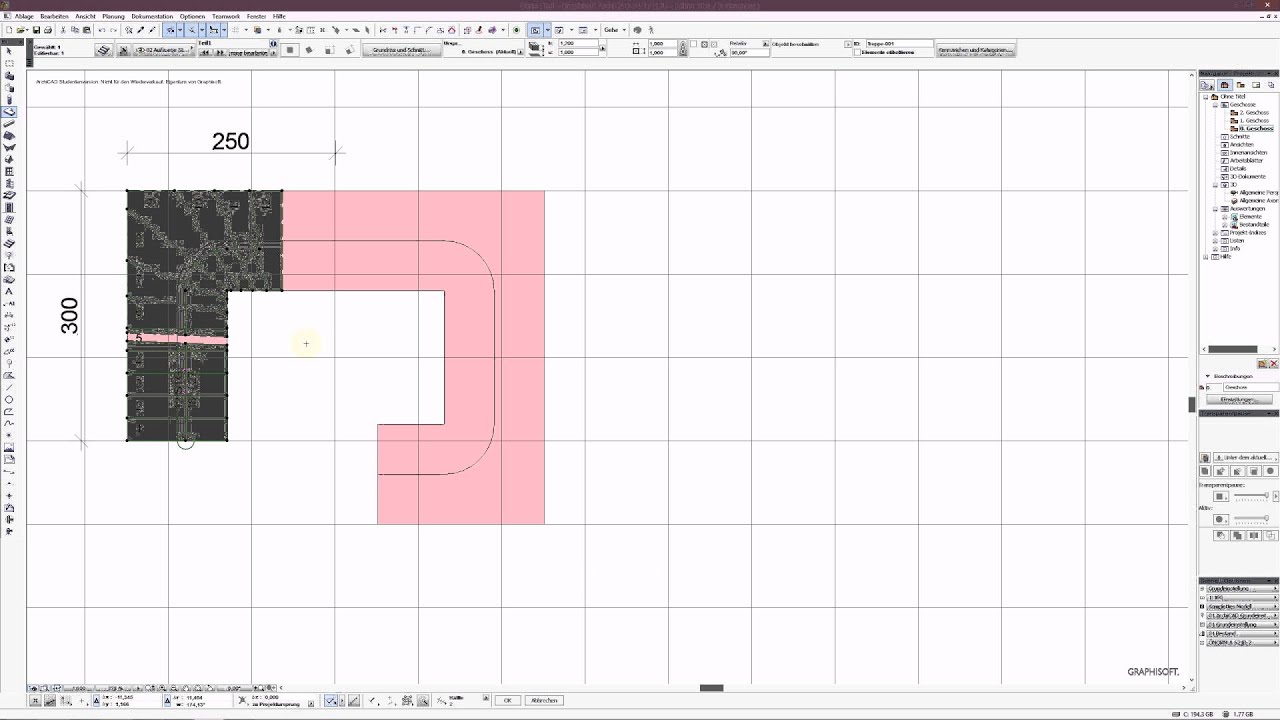
Task: Collapse the 3D tree node
Action: [1215, 185]
